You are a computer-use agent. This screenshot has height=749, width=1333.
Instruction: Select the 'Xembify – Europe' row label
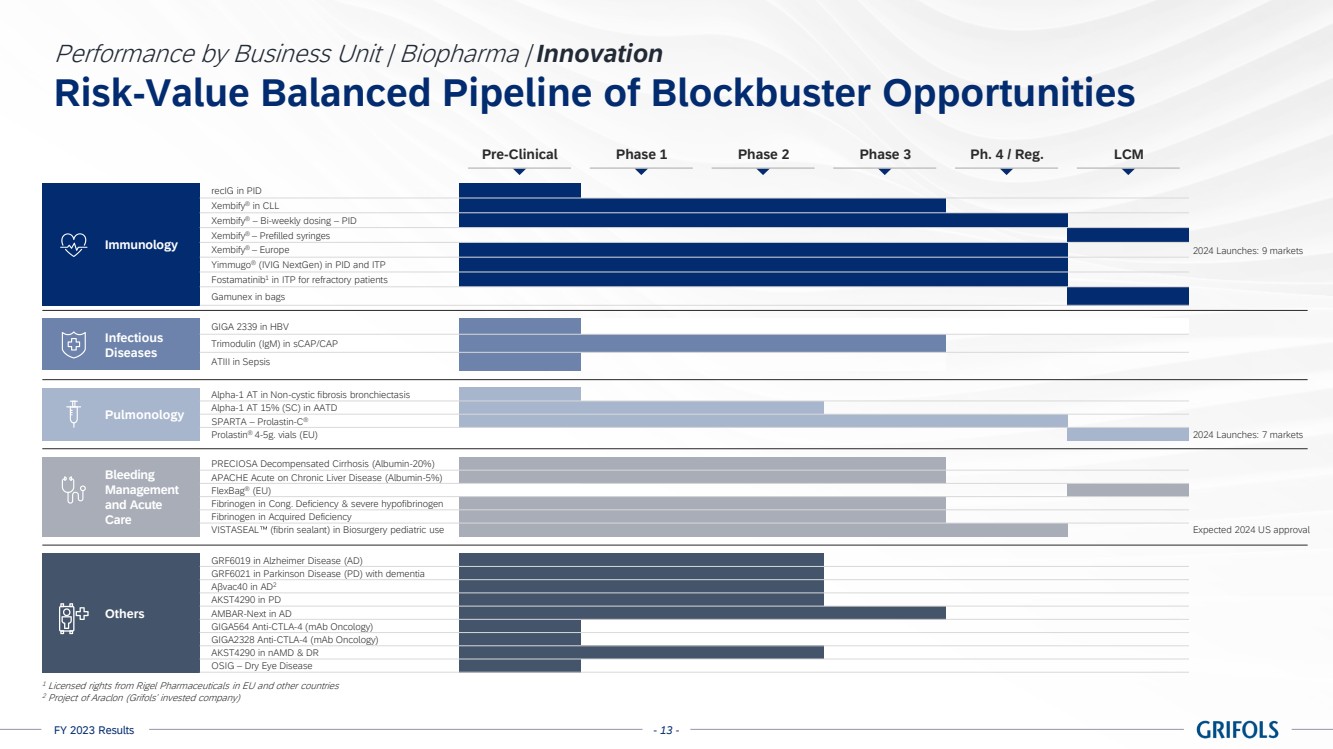pos(252,250)
